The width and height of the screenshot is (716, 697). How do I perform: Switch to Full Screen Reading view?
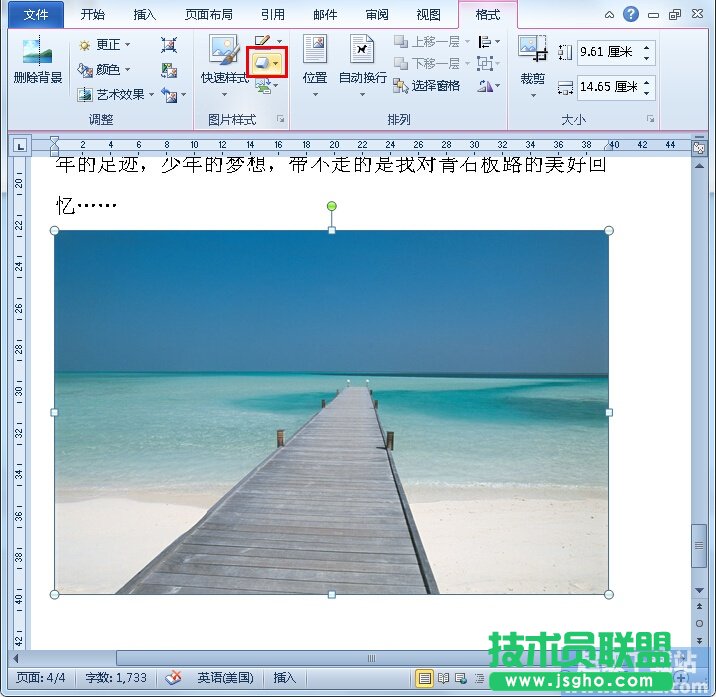444,678
